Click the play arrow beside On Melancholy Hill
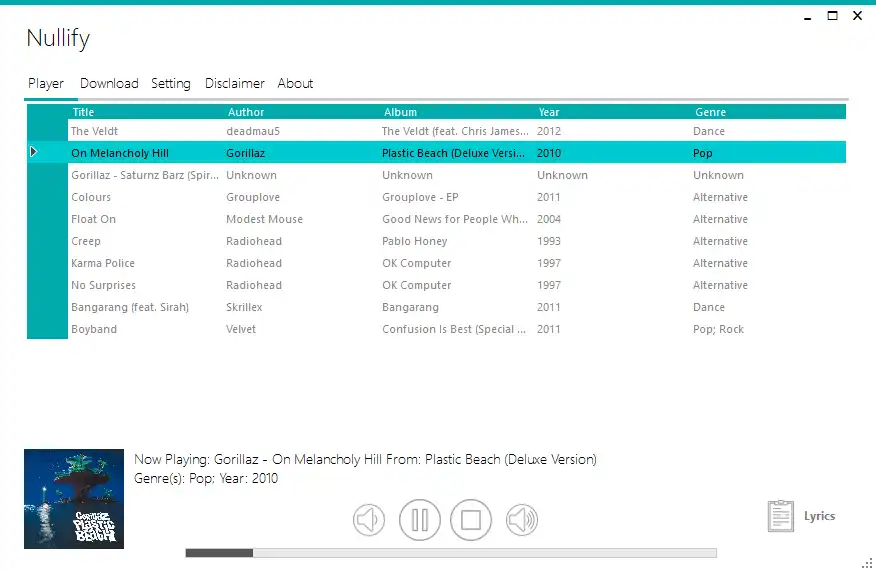876x572 pixels. click(x=34, y=152)
